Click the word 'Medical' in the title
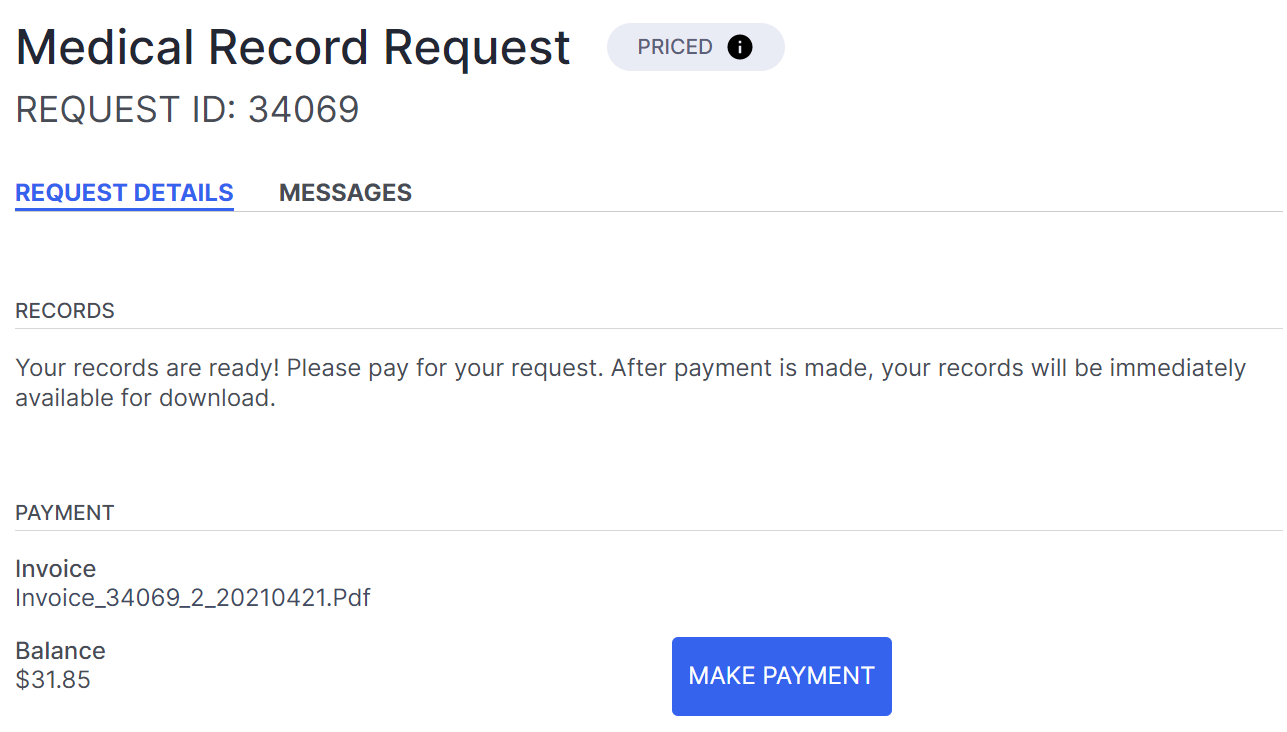Image resolution: width=1287 pixels, height=732 pixels. (105, 47)
